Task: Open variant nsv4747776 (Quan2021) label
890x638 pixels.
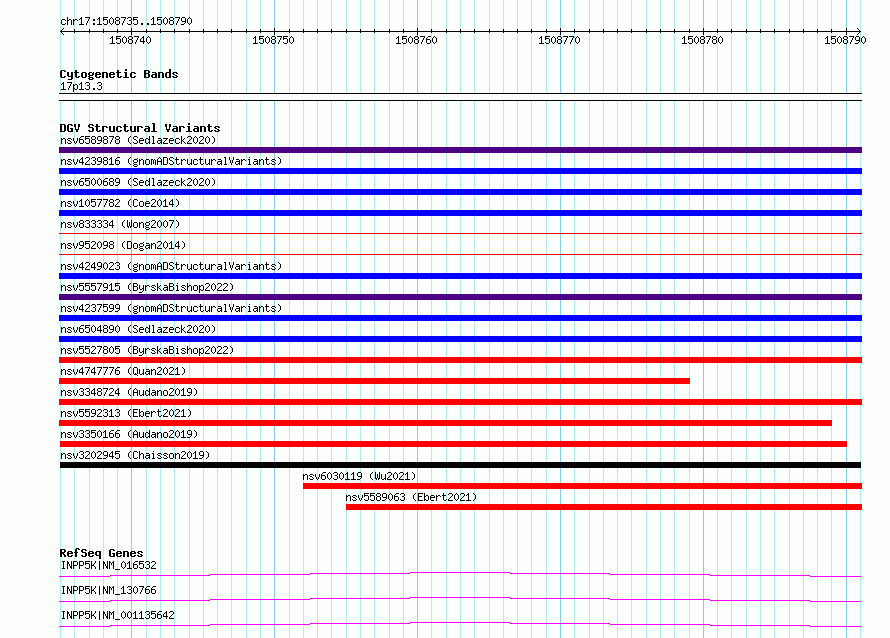Action: tap(123, 371)
